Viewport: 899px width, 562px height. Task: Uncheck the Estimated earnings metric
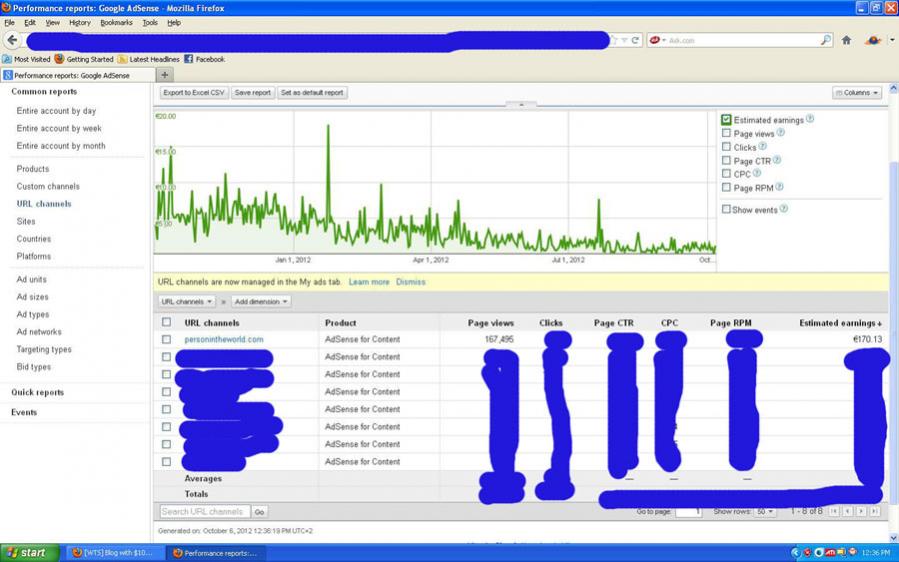click(x=726, y=119)
